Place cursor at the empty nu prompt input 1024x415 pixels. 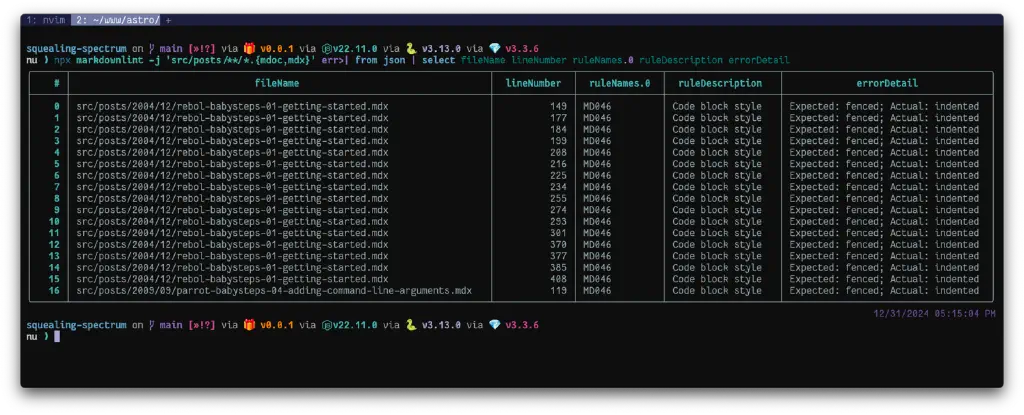click(57, 337)
